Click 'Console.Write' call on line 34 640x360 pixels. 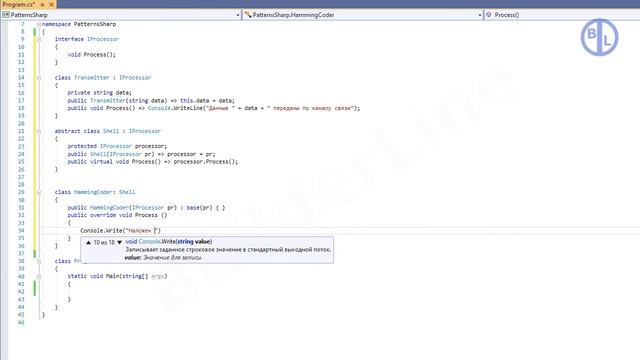(x=101, y=231)
